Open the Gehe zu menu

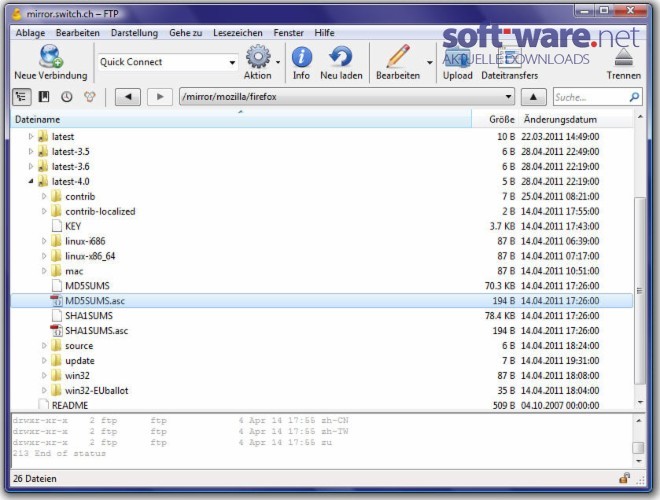click(x=186, y=33)
